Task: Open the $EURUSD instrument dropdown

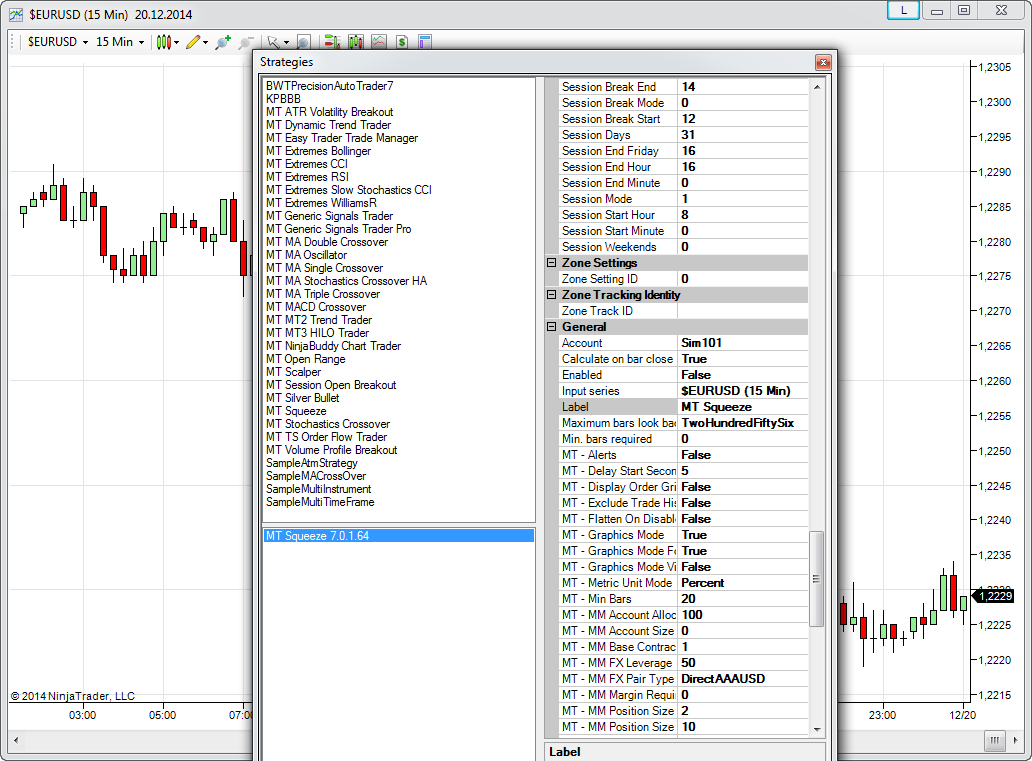Action: pos(58,42)
